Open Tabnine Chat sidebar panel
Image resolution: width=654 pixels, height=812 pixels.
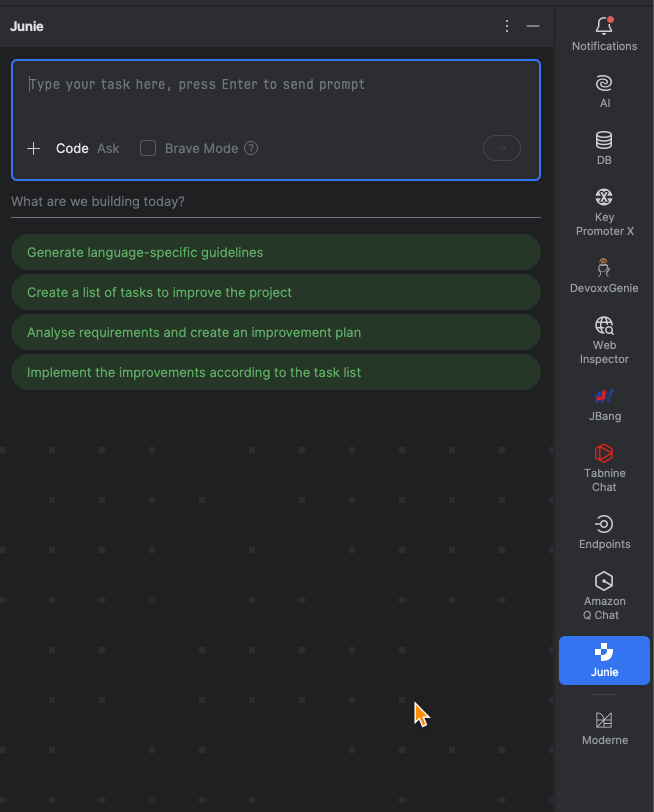604,468
